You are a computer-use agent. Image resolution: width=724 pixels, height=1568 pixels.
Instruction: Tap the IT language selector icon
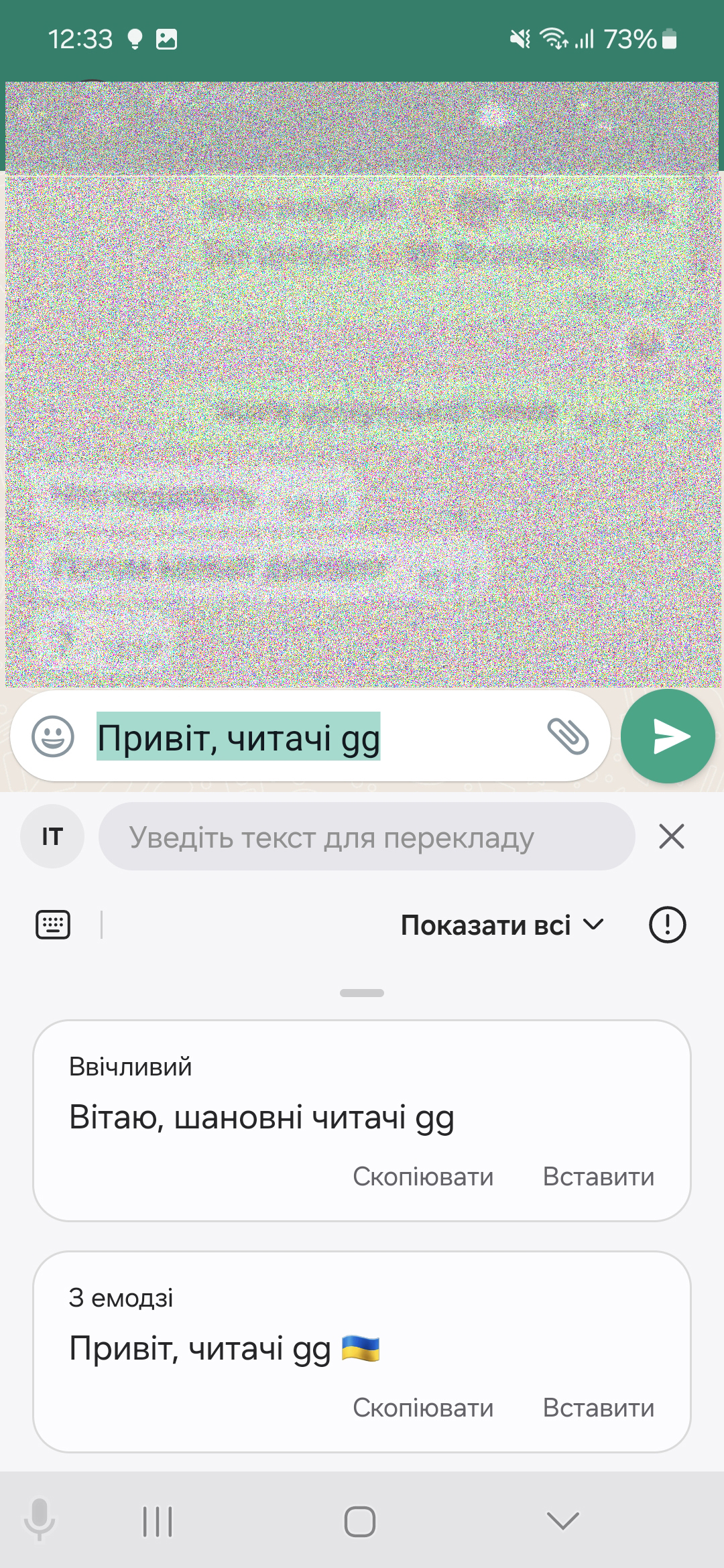tap(52, 836)
